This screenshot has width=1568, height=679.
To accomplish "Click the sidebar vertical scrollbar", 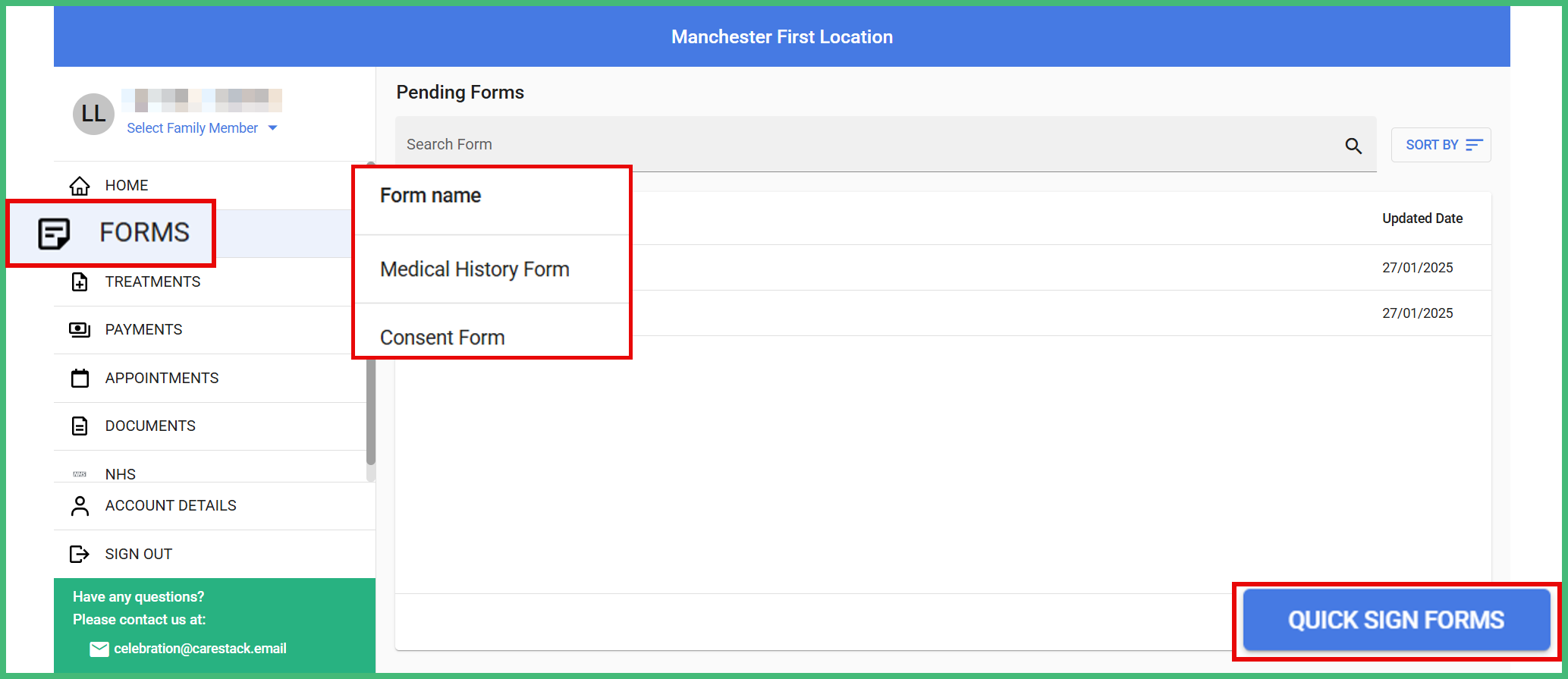I will [370, 410].
